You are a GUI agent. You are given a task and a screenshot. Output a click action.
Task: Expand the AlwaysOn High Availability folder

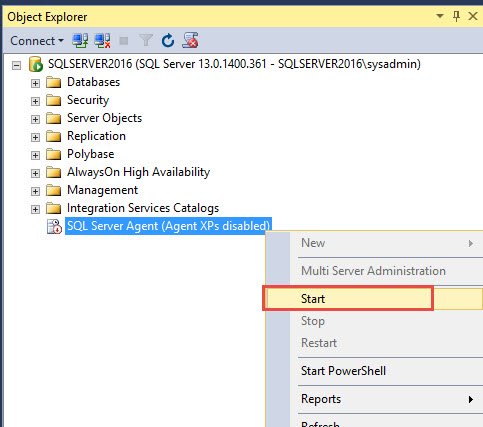pyautogui.click(x=35, y=173)
